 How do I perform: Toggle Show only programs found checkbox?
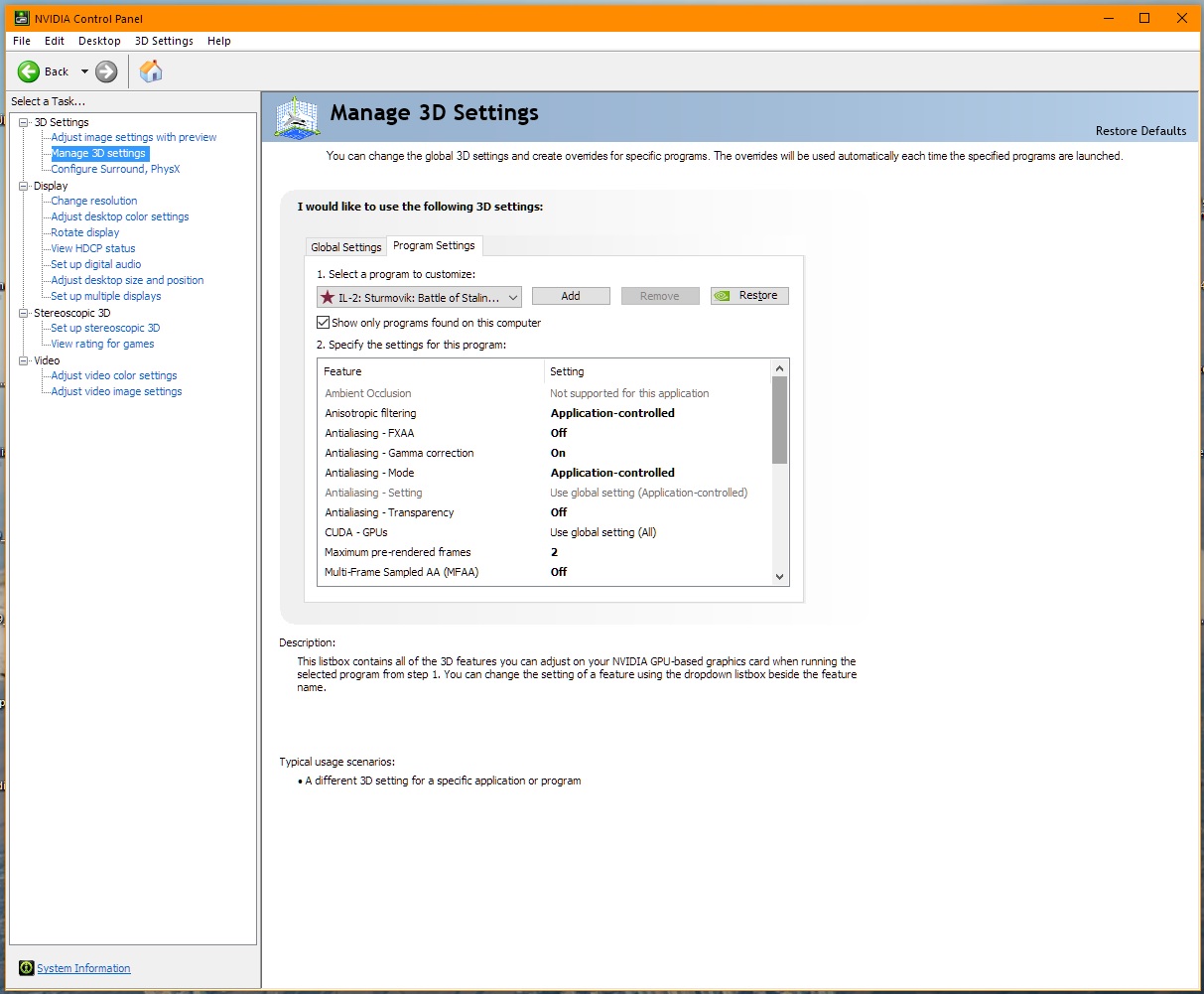(323, 323)
